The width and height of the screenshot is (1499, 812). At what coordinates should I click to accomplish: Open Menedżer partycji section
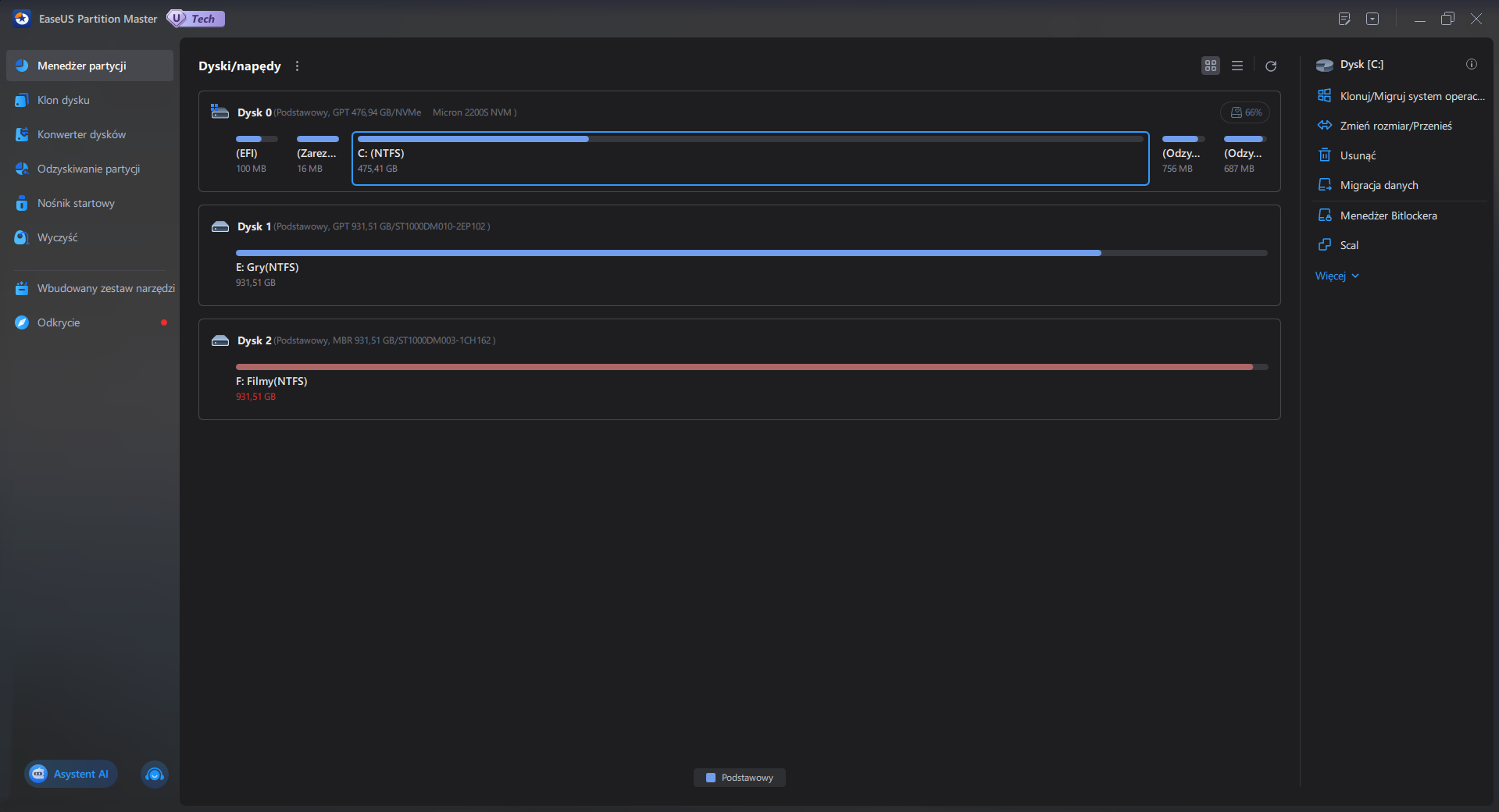90,66
